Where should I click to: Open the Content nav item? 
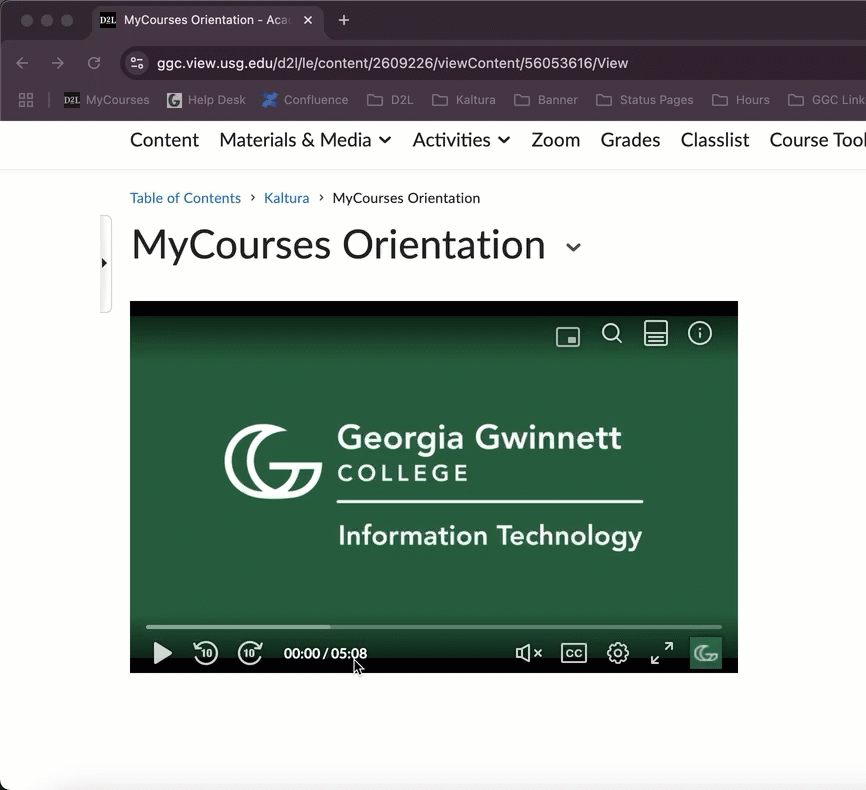coord(164,140)
